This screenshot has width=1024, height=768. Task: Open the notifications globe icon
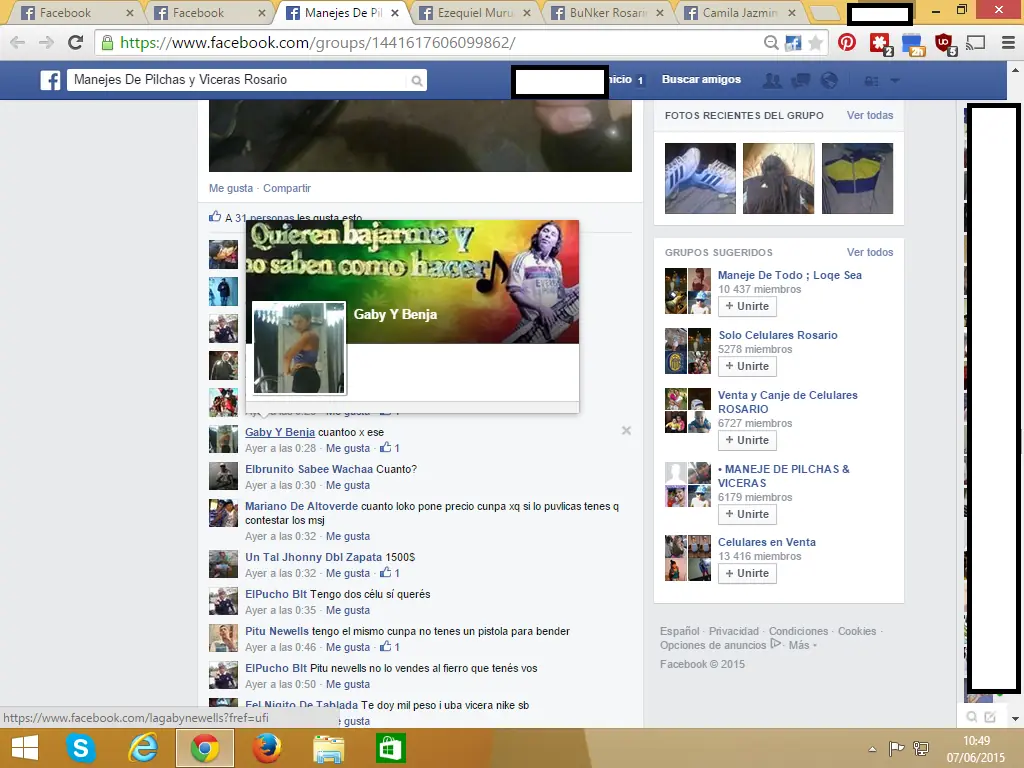[x=829, y=80]
